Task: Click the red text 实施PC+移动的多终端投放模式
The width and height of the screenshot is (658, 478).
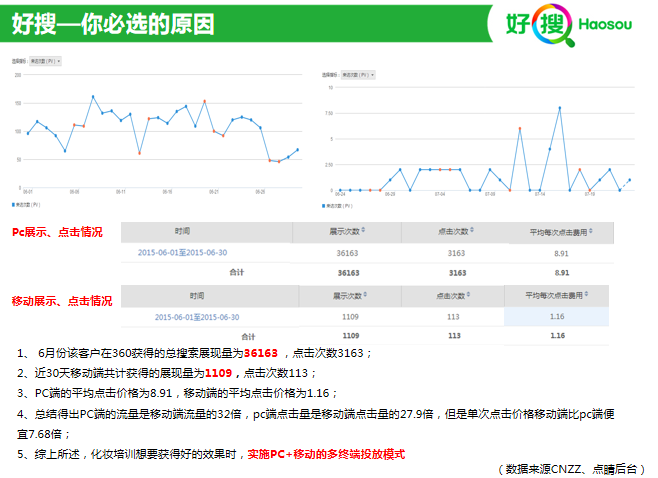Action: (x=326, y=454)
